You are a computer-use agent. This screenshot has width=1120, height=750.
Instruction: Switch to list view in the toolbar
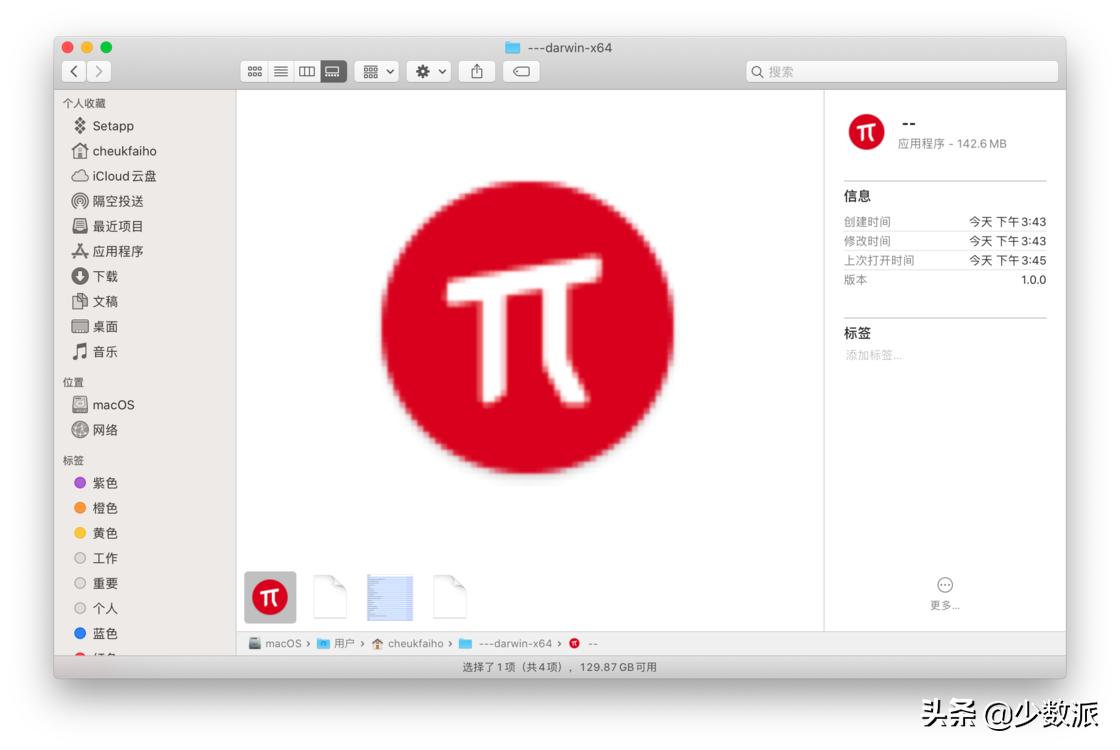280,71
